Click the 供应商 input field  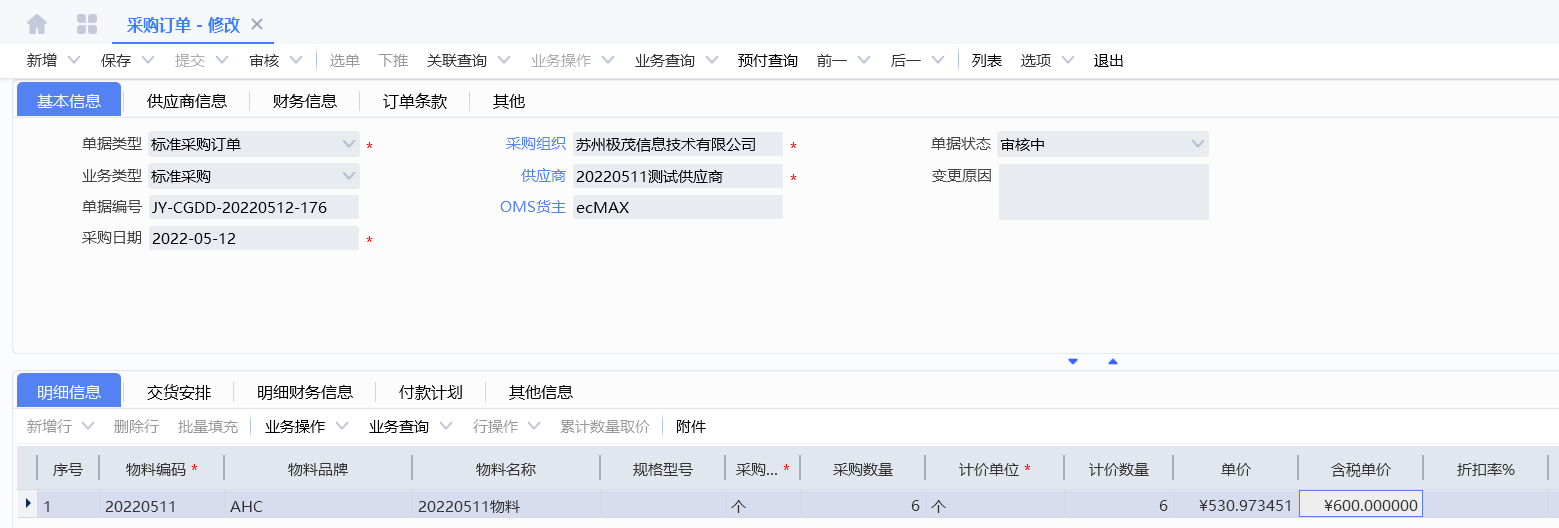click(x=678, y=176)
